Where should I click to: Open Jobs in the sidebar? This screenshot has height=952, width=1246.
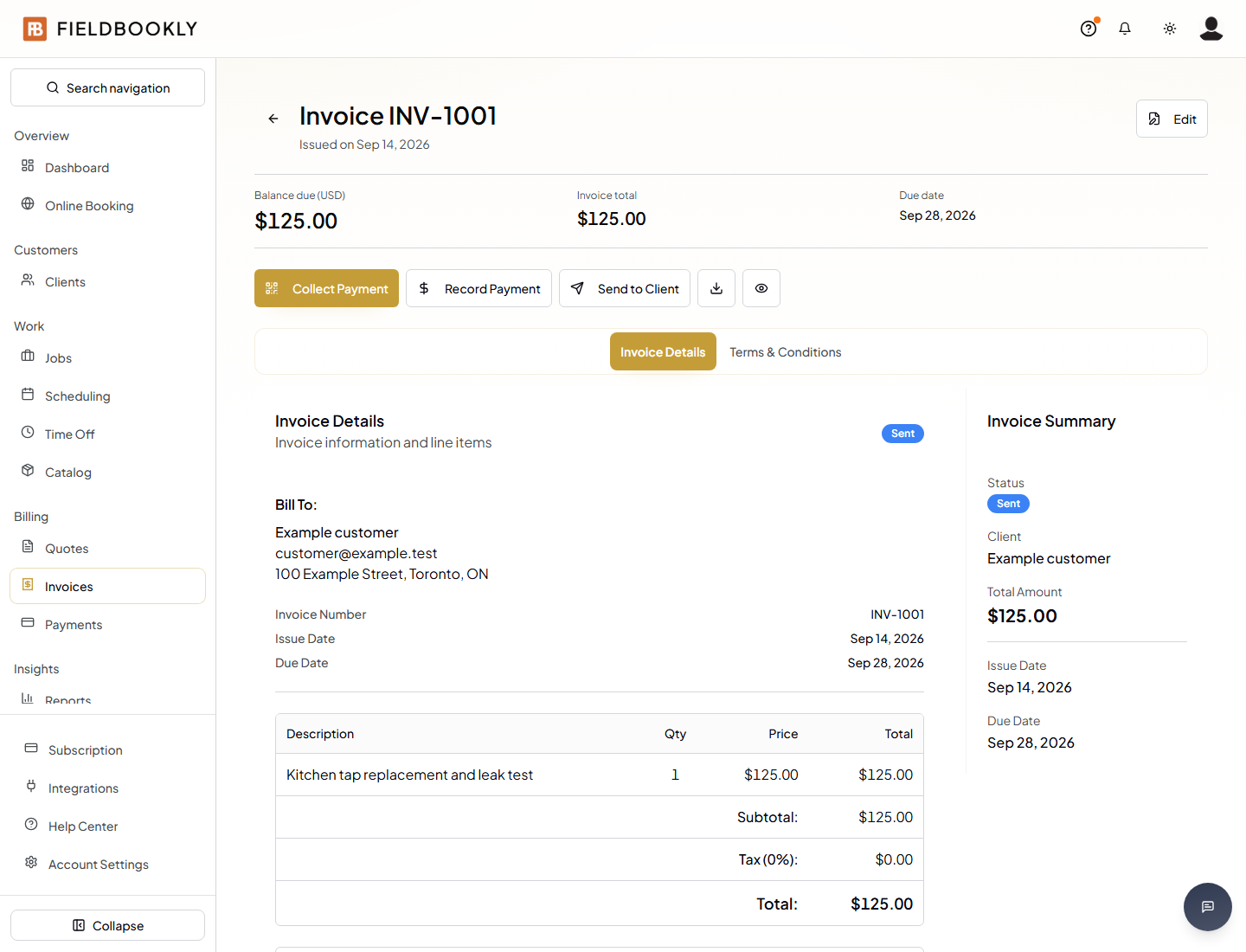[x=107, y=357]
